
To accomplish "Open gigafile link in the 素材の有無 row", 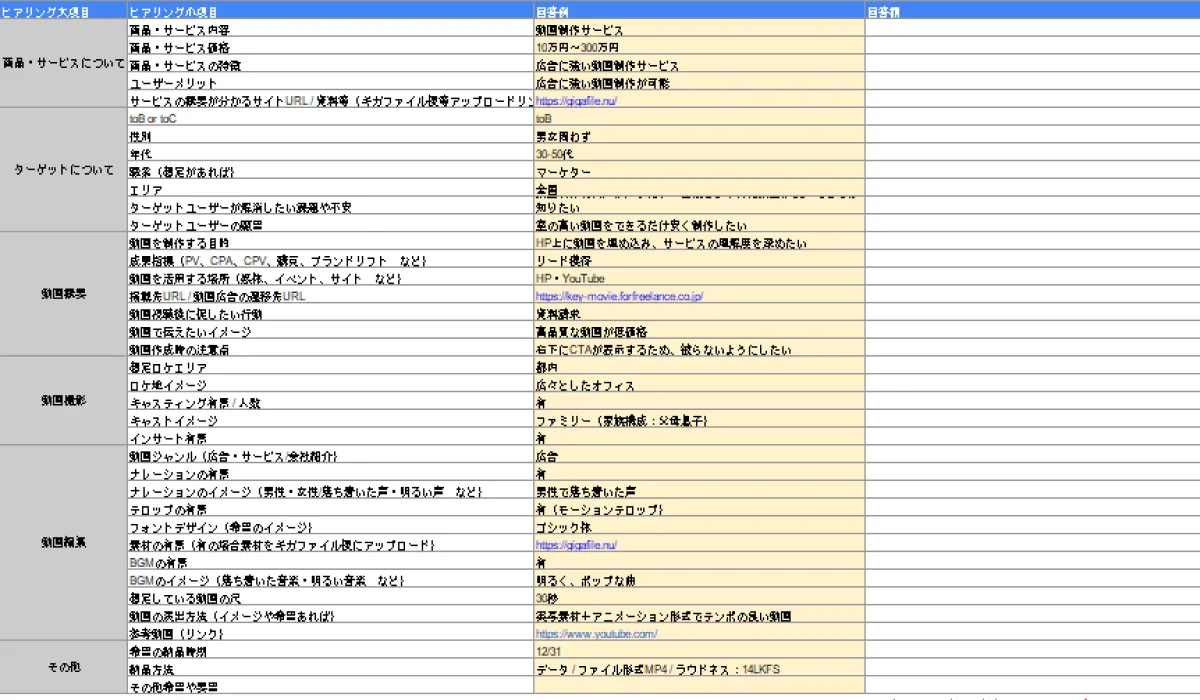I will click(x=576, y=545).
